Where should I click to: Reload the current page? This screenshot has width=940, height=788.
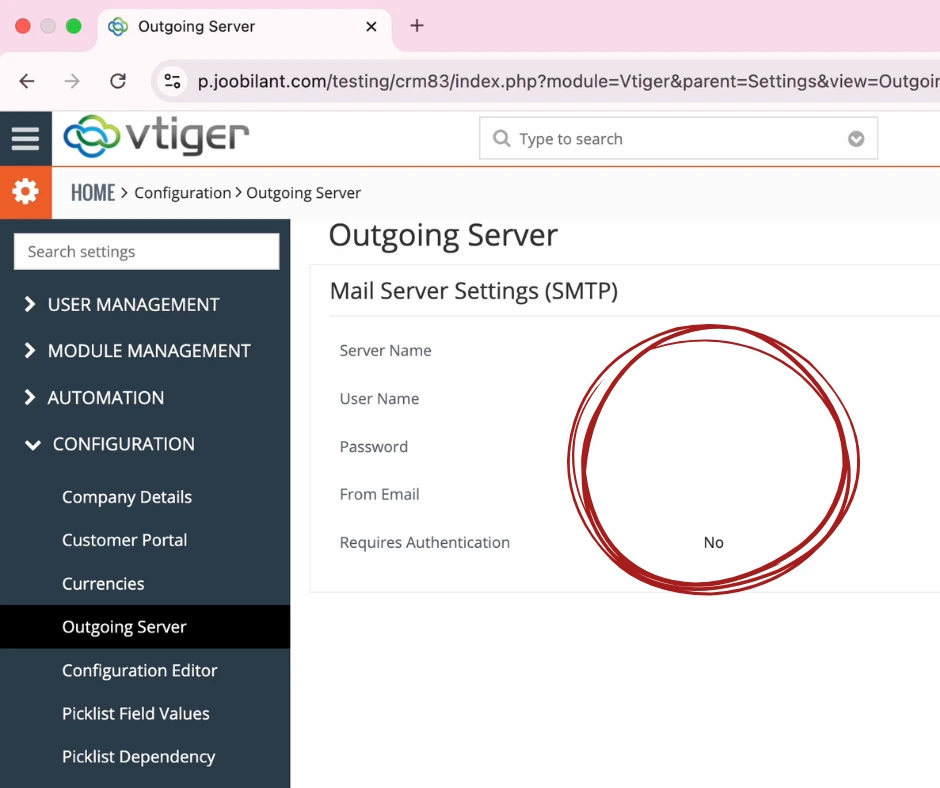pyautogui.click(x=118, y=81)
